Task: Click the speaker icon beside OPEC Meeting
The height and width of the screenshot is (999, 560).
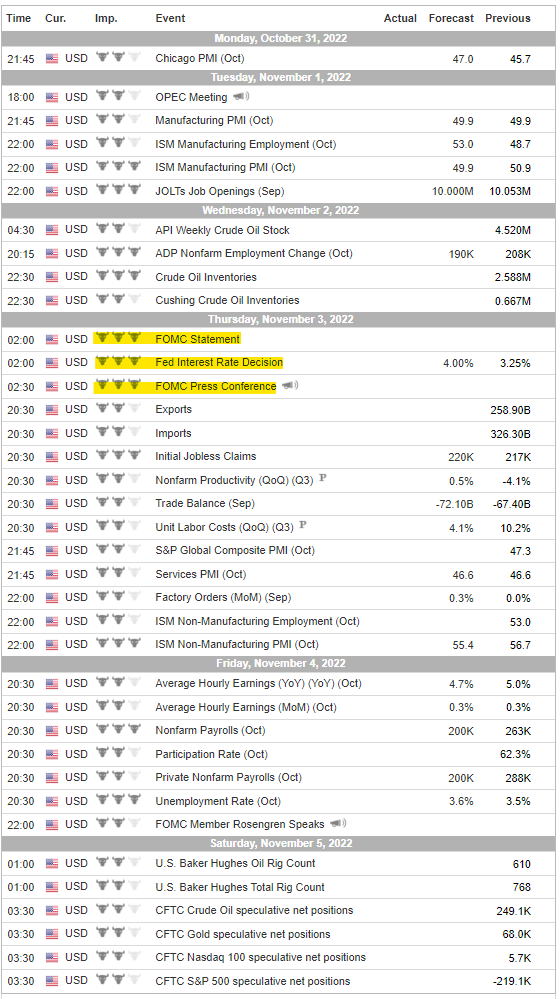Action: click(241, 97)
